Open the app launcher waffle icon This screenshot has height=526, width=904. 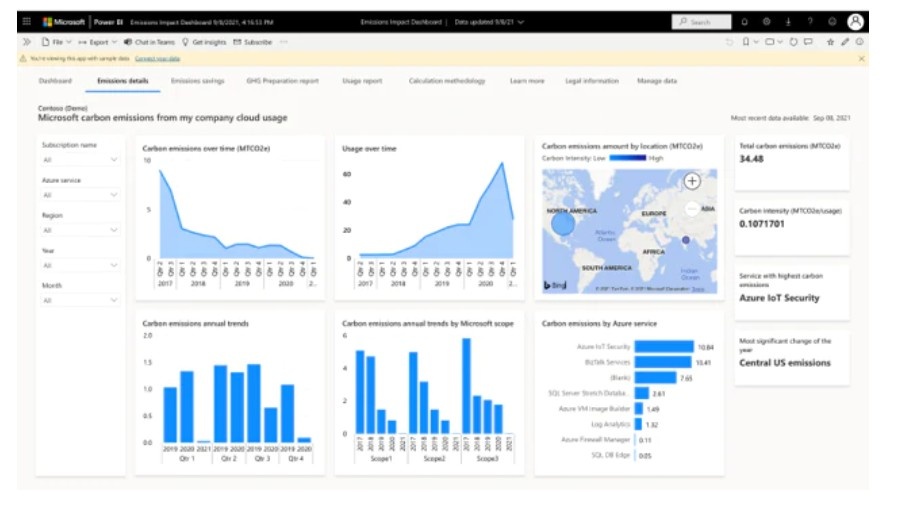27,21
